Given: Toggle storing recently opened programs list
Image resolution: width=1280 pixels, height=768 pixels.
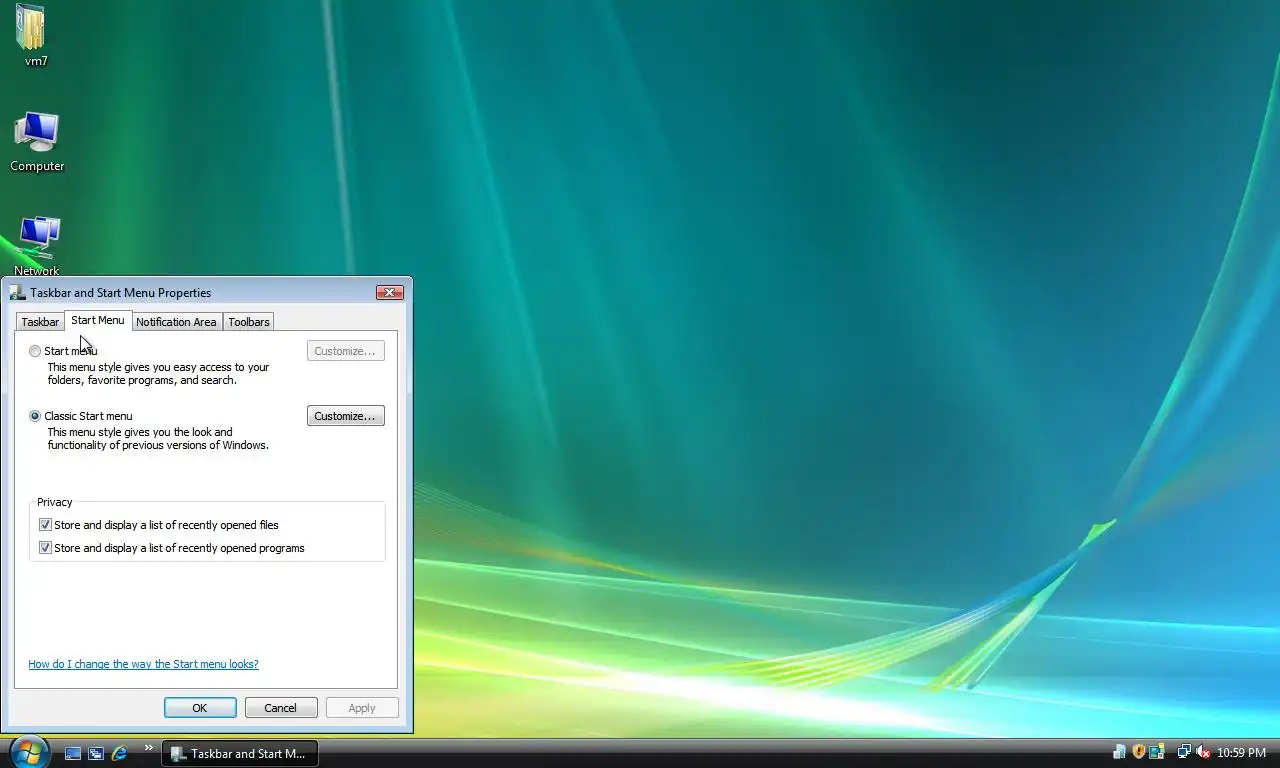Looking at the screenshot, I should [x=45, y=548].
